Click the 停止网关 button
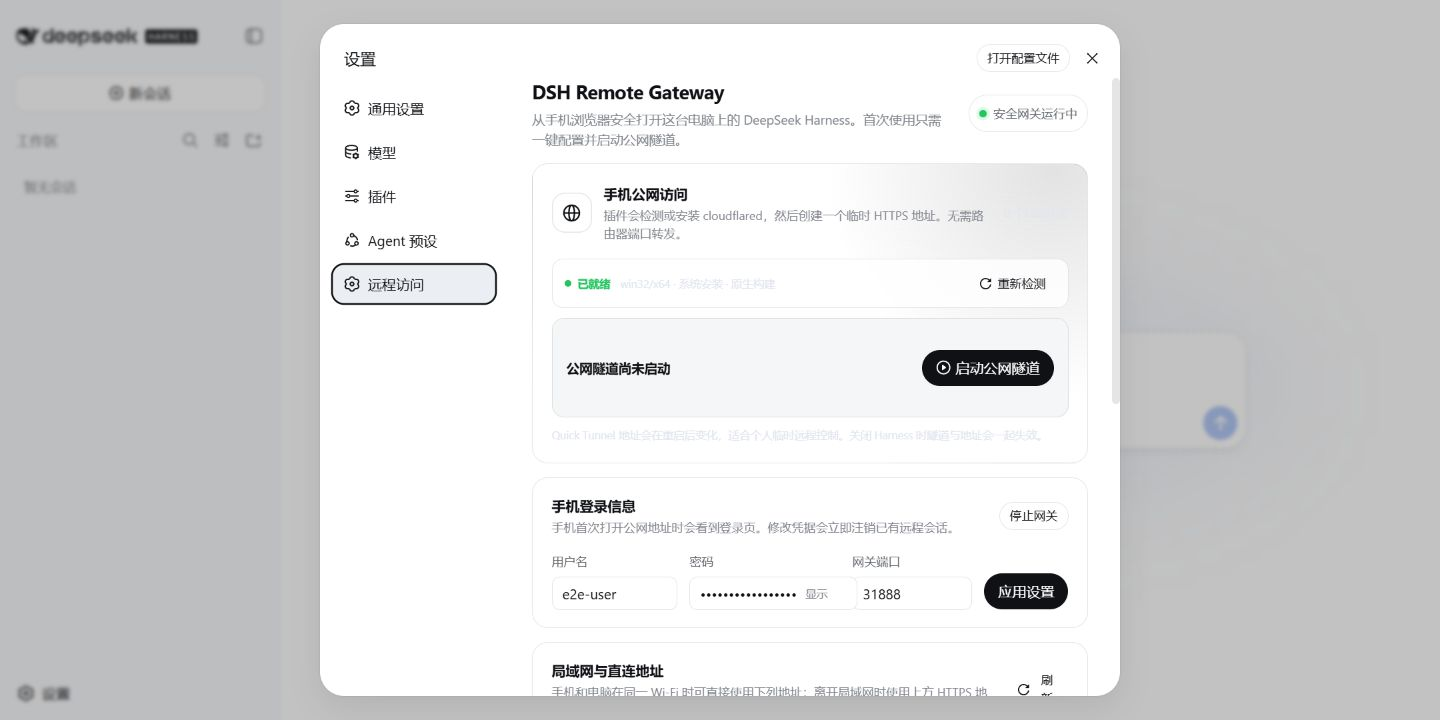1440x720 pixels. [1034, 516]
